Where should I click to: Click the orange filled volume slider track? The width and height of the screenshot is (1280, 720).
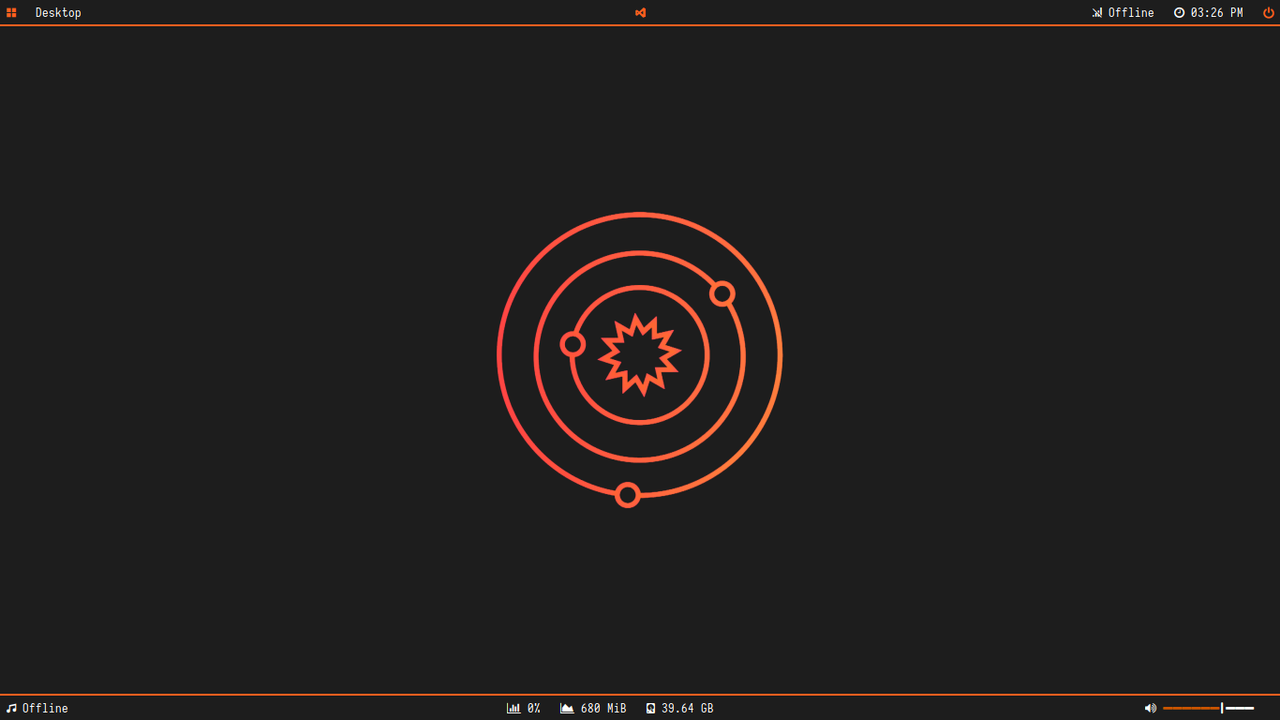(x=1190, y=708)
